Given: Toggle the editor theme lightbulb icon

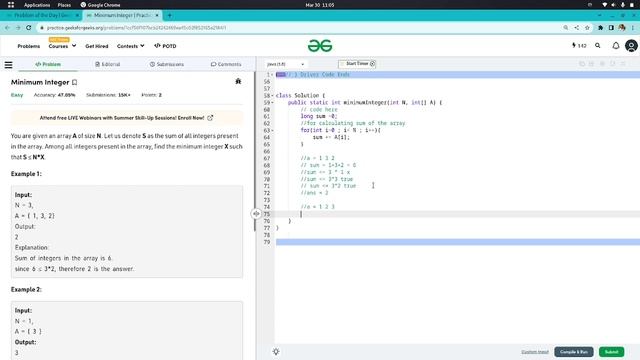Looking at the screenshot, I should pyautogui.click(x=276, y=351).
